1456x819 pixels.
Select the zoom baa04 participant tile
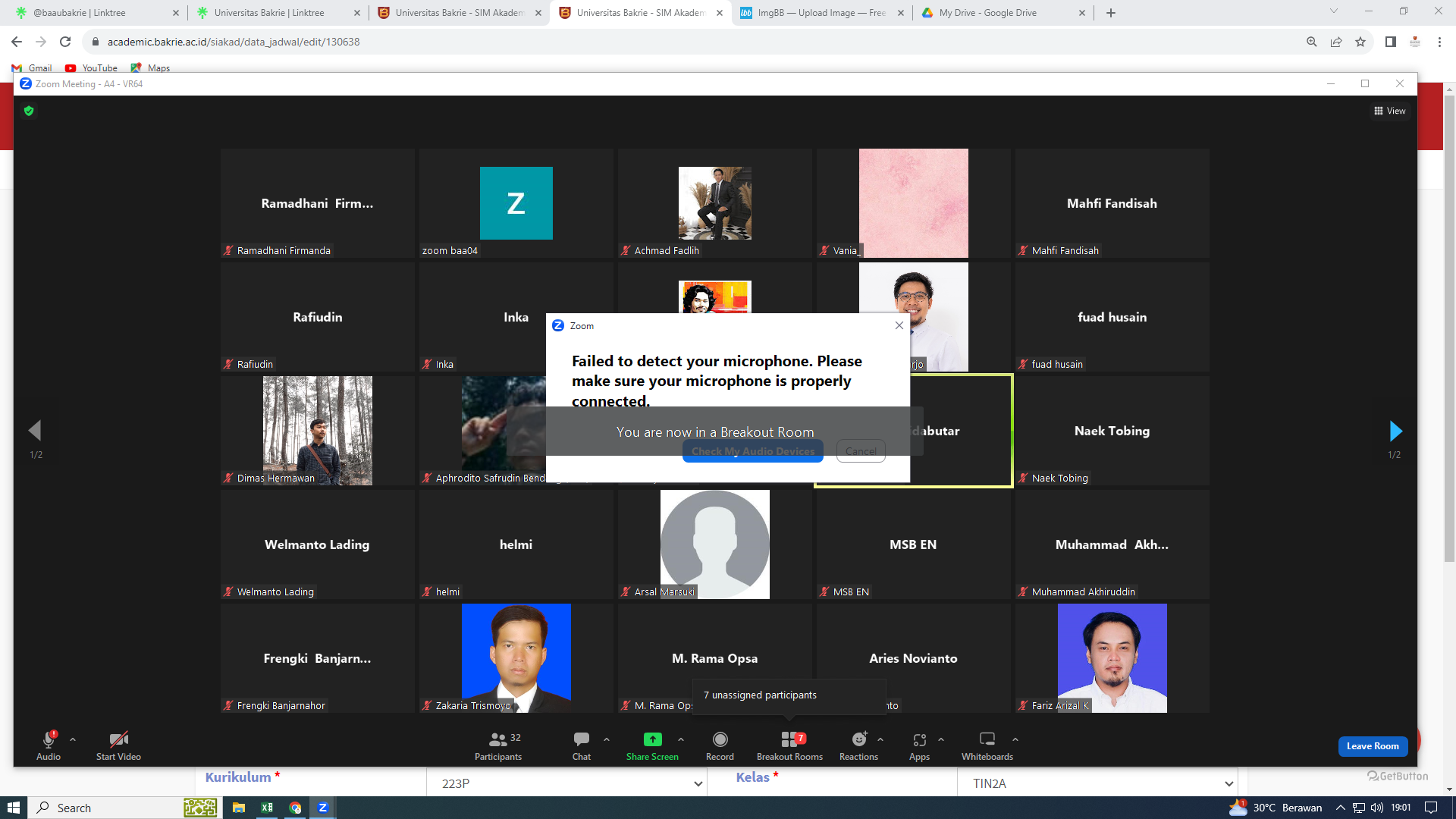[x=516, y=203]
